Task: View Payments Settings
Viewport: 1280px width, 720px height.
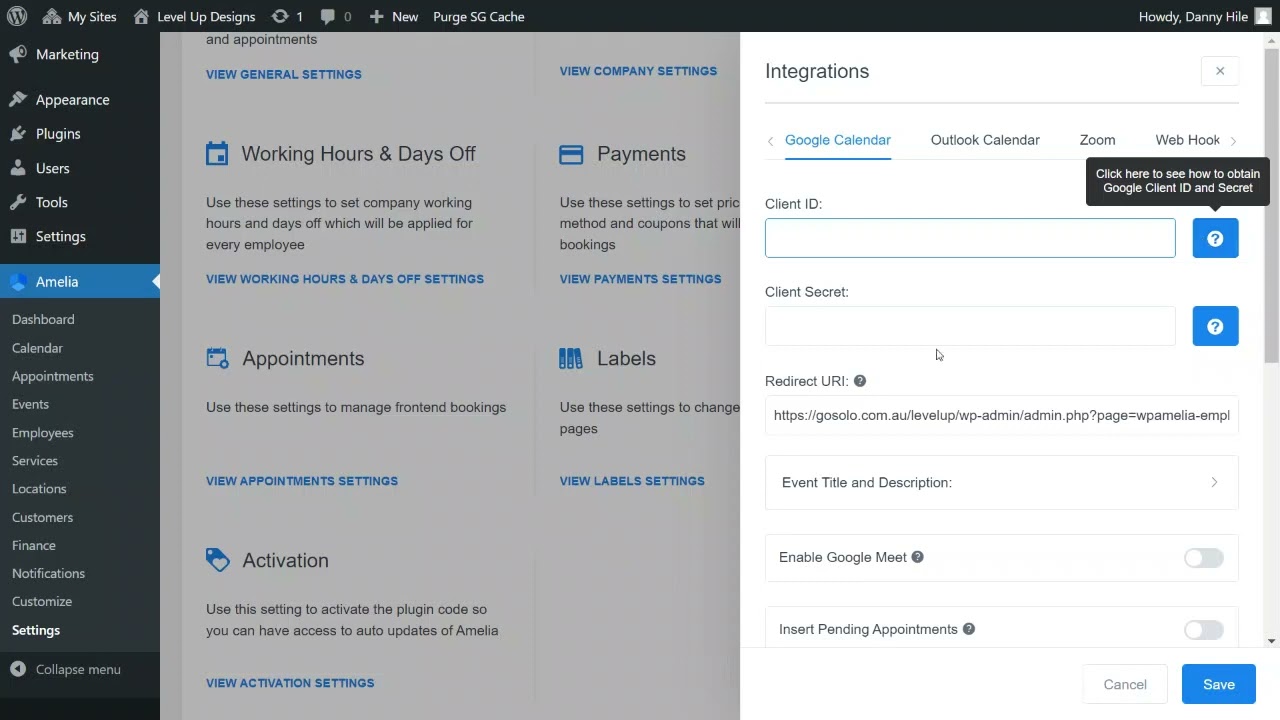Action: (640, 279)
